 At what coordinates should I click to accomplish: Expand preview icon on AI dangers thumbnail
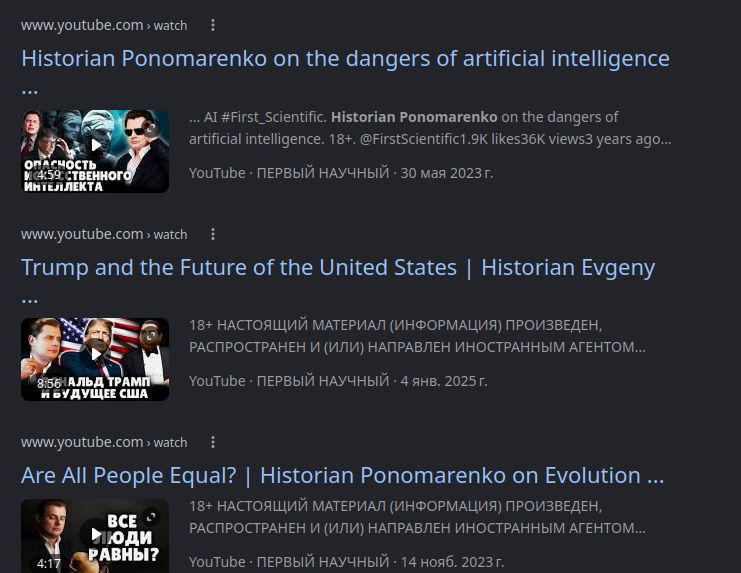(x=151, y=128)
